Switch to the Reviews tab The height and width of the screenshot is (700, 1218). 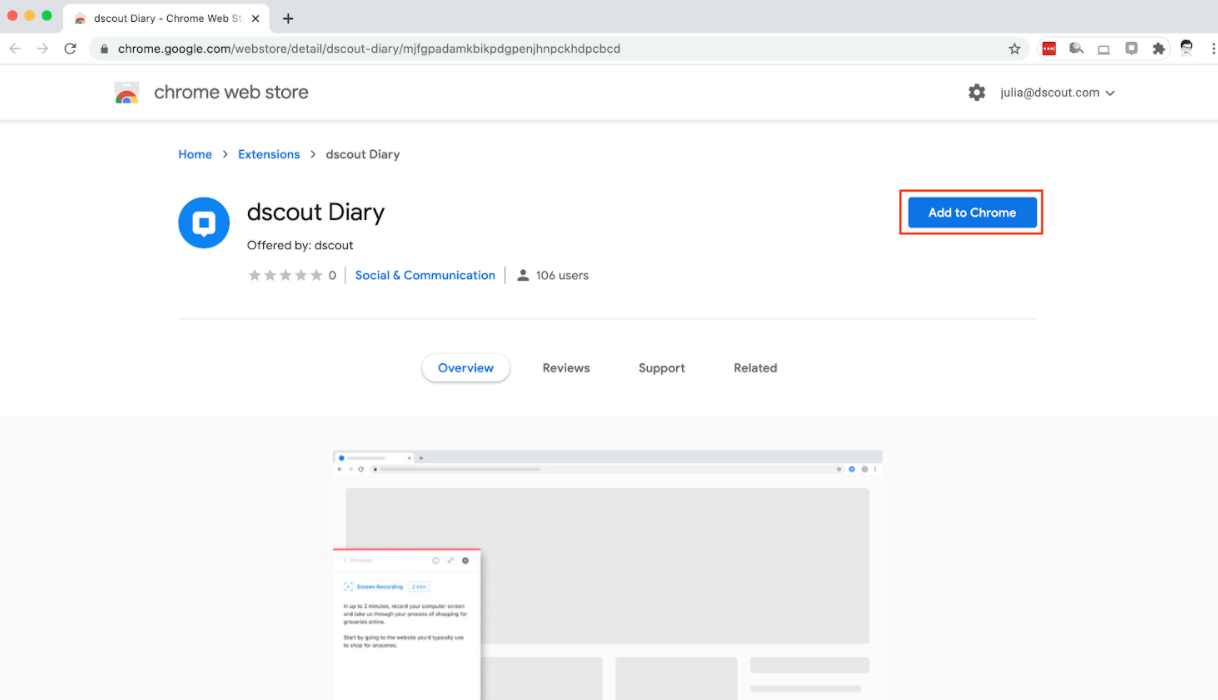[x=566, y=368]
